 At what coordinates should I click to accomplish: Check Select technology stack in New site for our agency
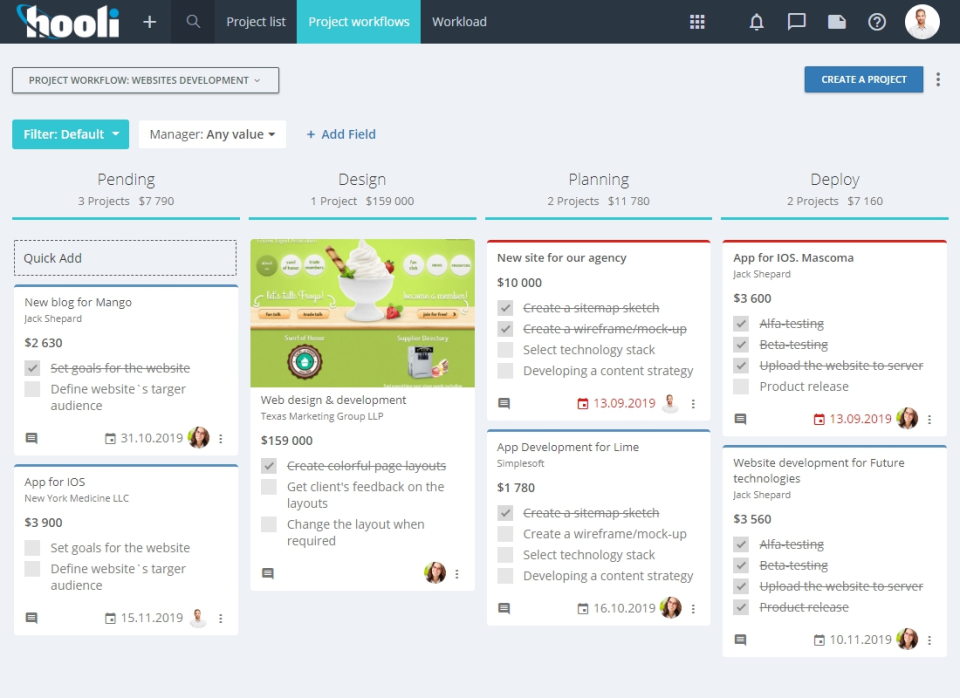coord(505,350)
